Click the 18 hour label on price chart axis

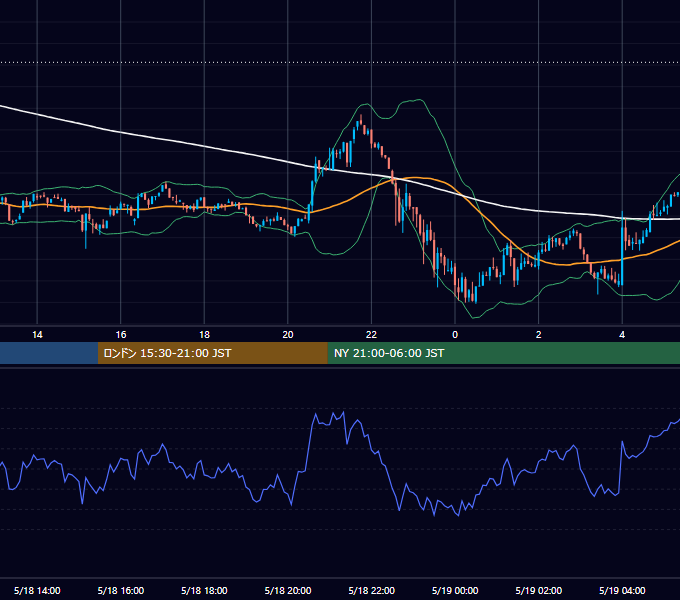coord(204,335)
